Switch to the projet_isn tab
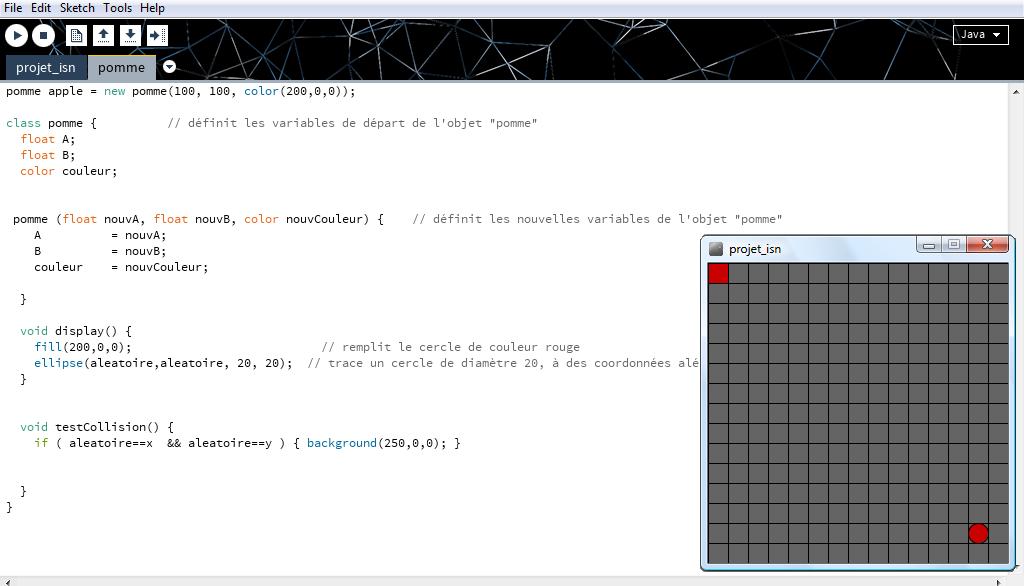The height and width of the screenshot is (586, 1026). point(46,67)
